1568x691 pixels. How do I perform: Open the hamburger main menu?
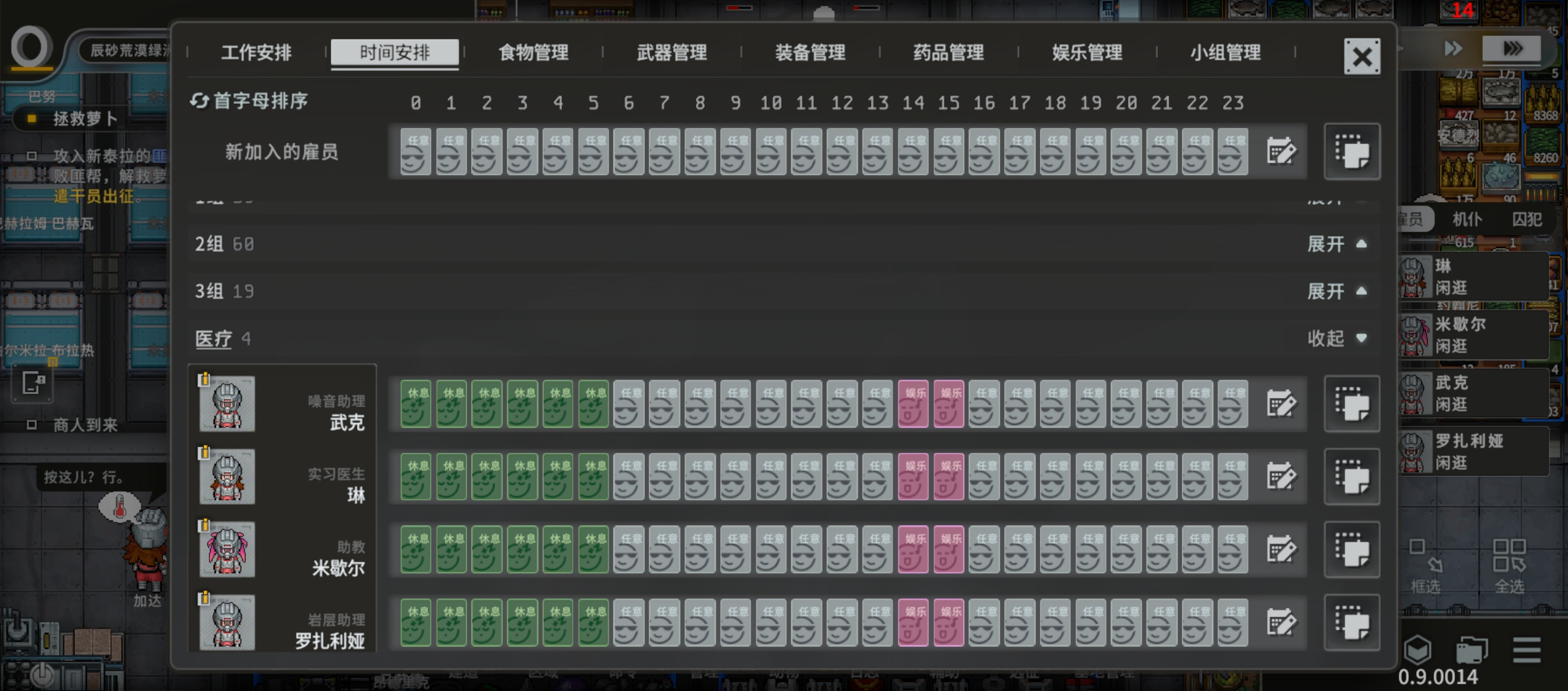pos(1527,650)
